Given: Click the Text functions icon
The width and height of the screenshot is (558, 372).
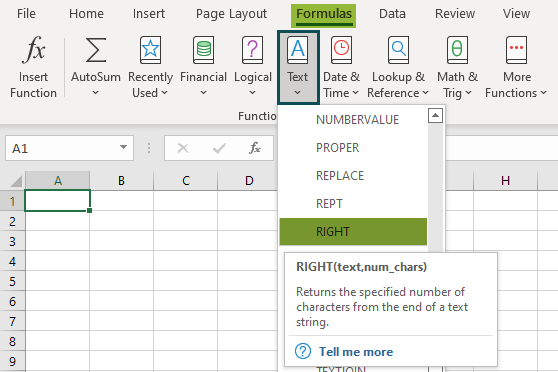Looking at the screenshot, I should click(x=298, y=50).
